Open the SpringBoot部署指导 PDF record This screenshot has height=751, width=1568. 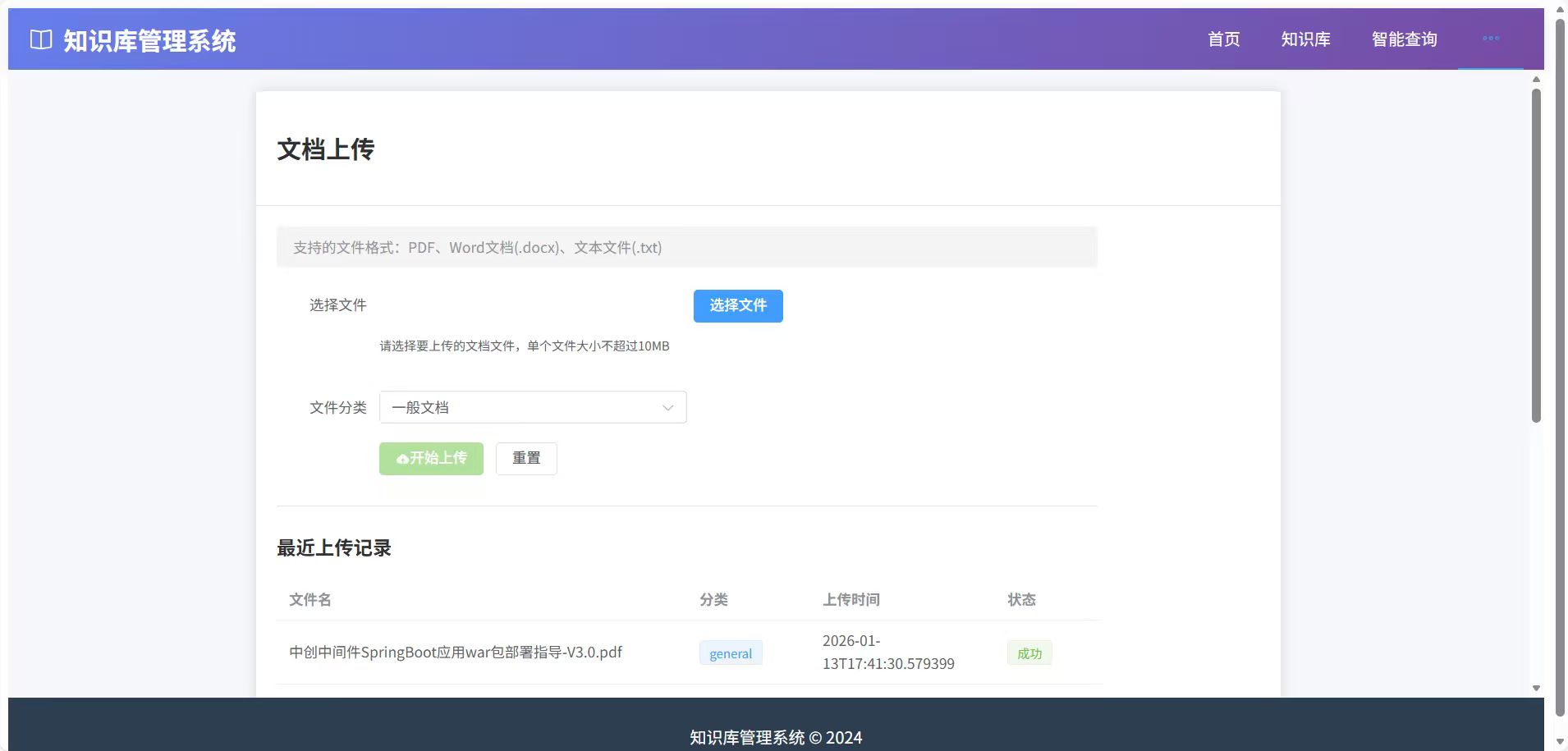(456, 653)
